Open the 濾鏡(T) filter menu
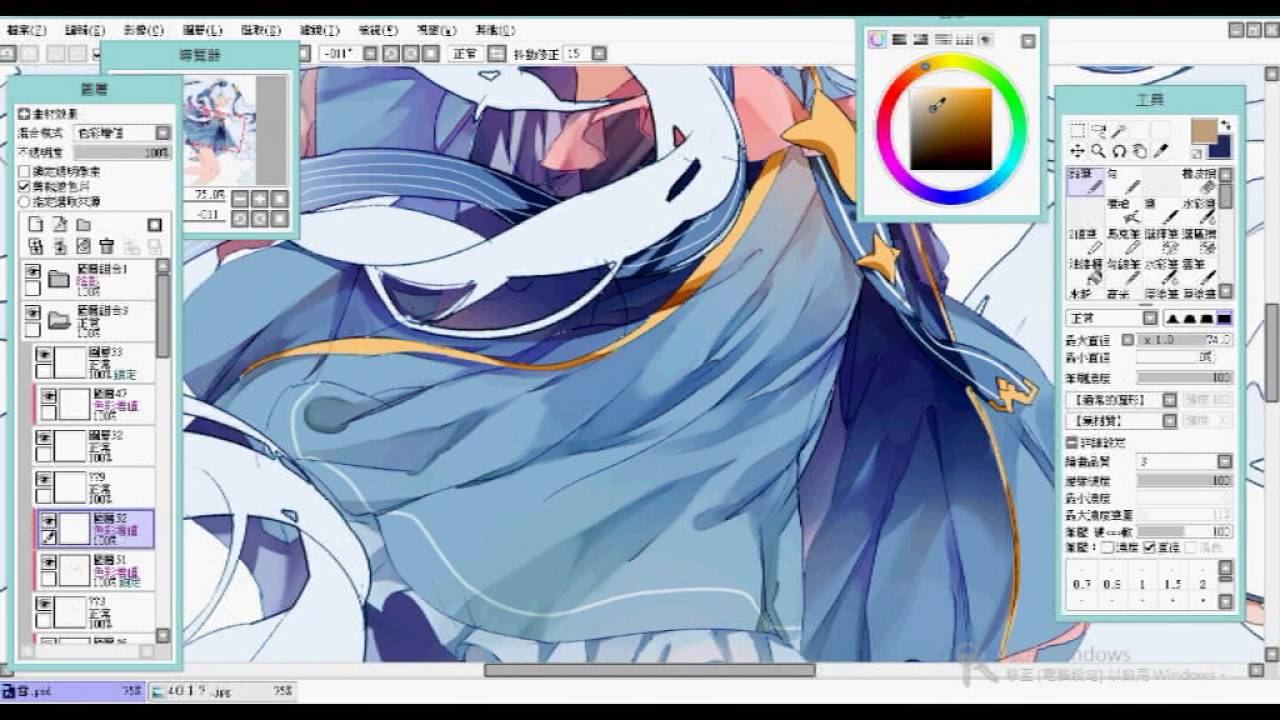 tap(320, 30)
